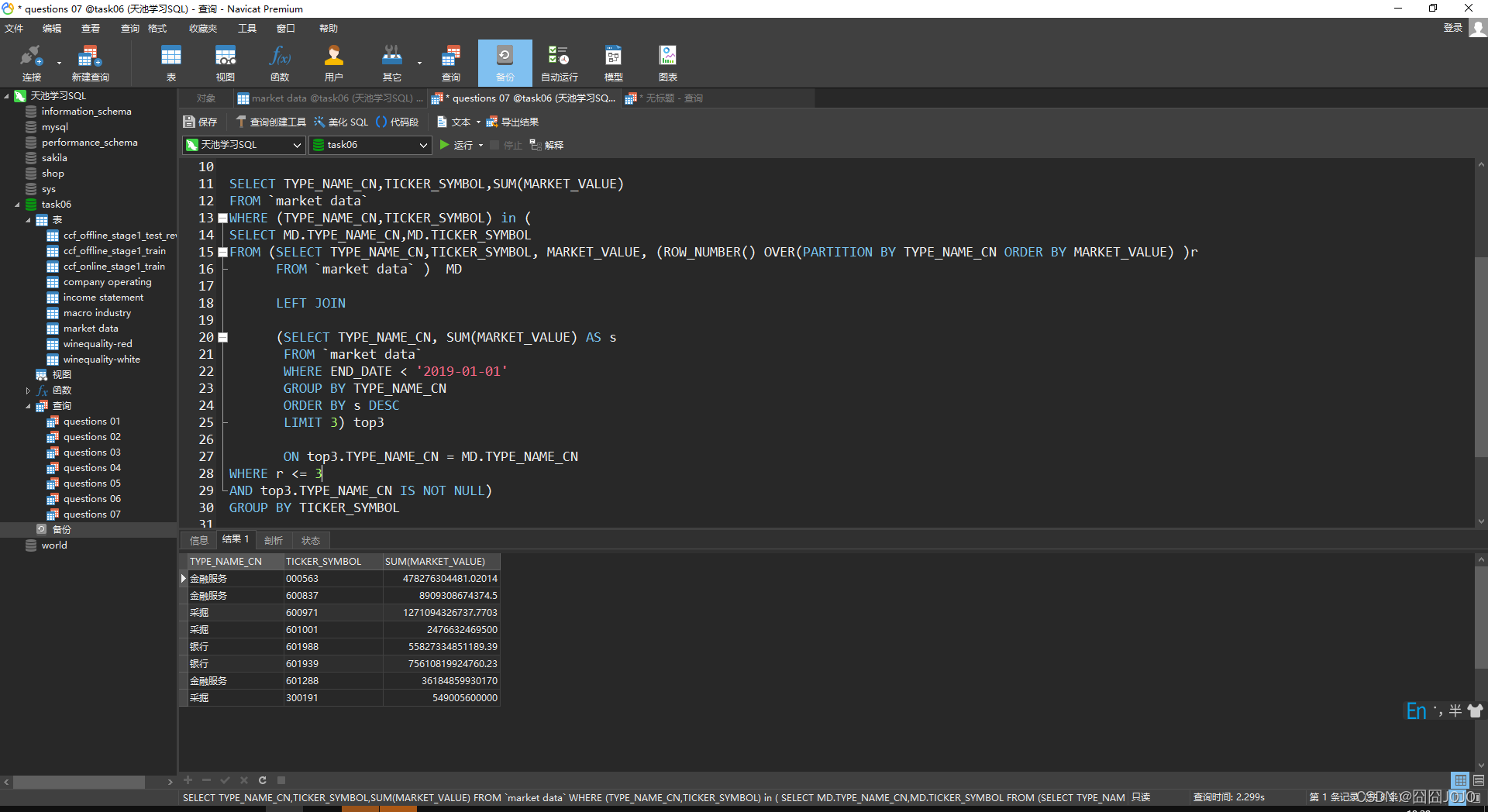Viewport: 1488px width, 812px height.
Task: Beautify SQL with 美化 SQL button
Action: pyautogui.click(x=341, y=122)
